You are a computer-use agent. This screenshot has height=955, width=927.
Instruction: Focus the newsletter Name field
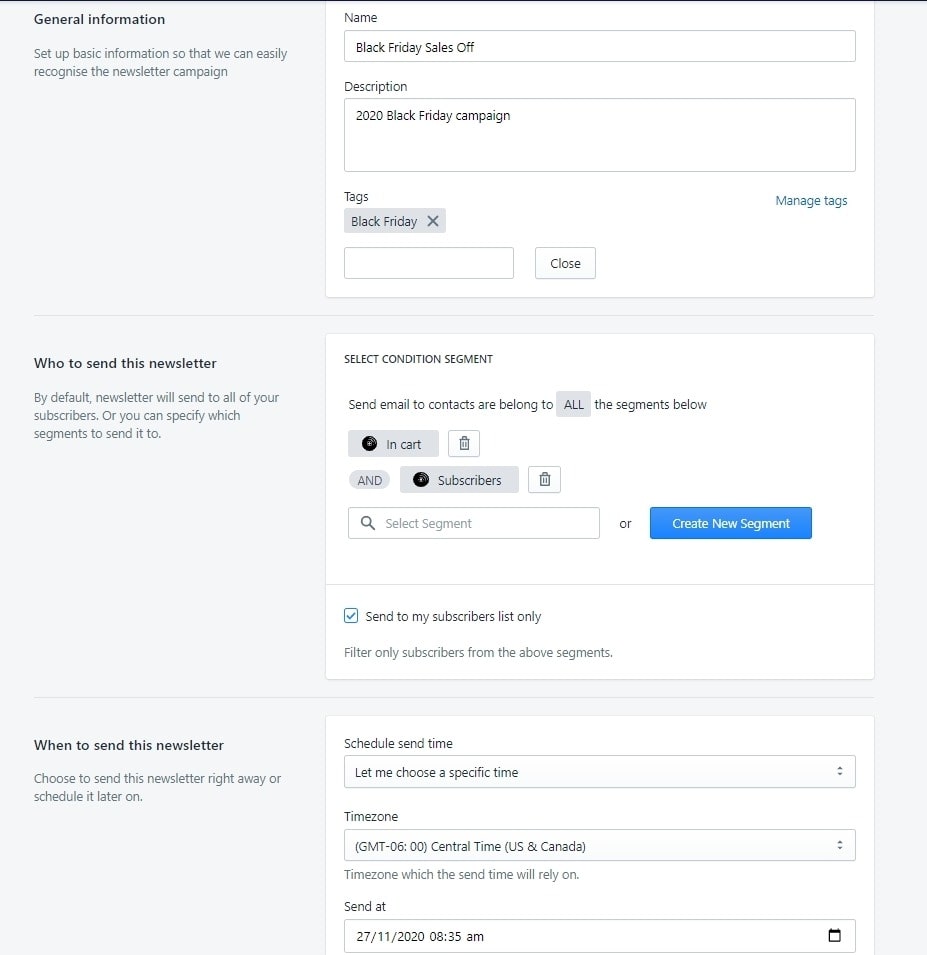[x=599, y=47]
